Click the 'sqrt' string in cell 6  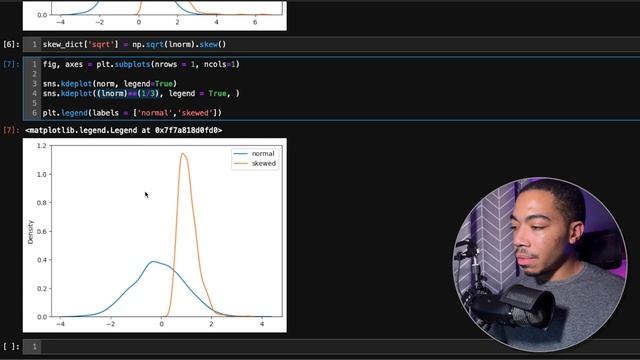click(x=101, y=44)
